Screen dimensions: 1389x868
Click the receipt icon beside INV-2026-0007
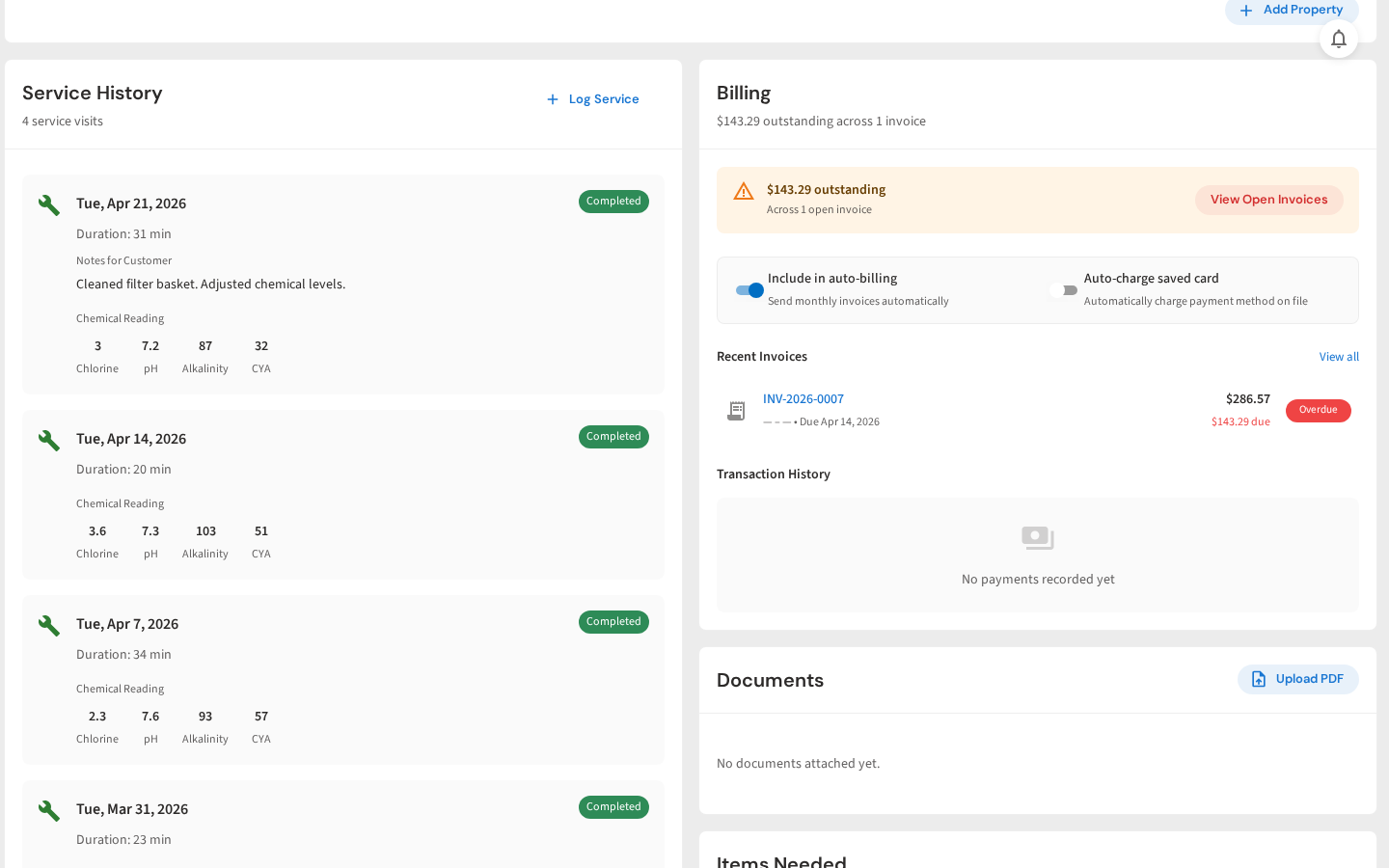(736, 411)
